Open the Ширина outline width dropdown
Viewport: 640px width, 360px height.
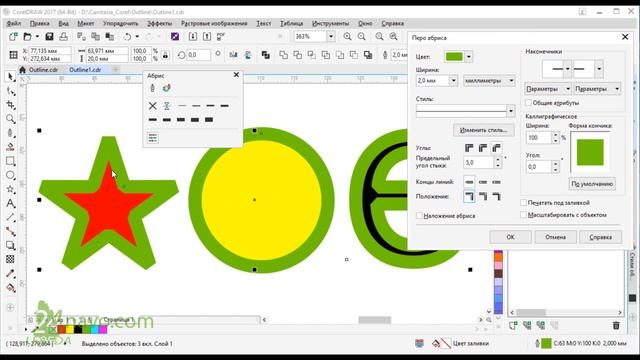point(453,81)
